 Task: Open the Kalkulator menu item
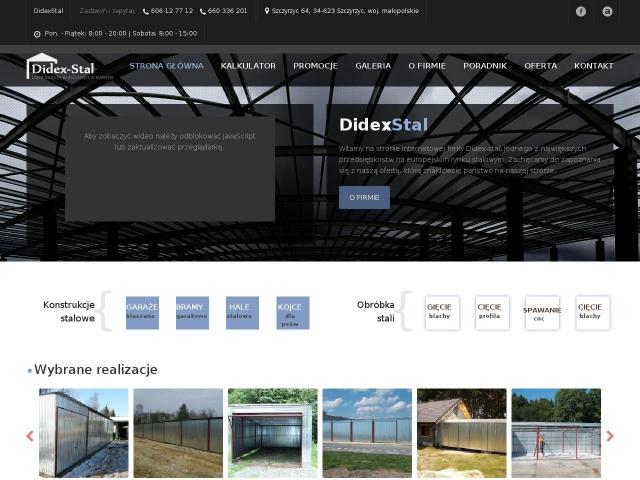(x=248, y=66)
